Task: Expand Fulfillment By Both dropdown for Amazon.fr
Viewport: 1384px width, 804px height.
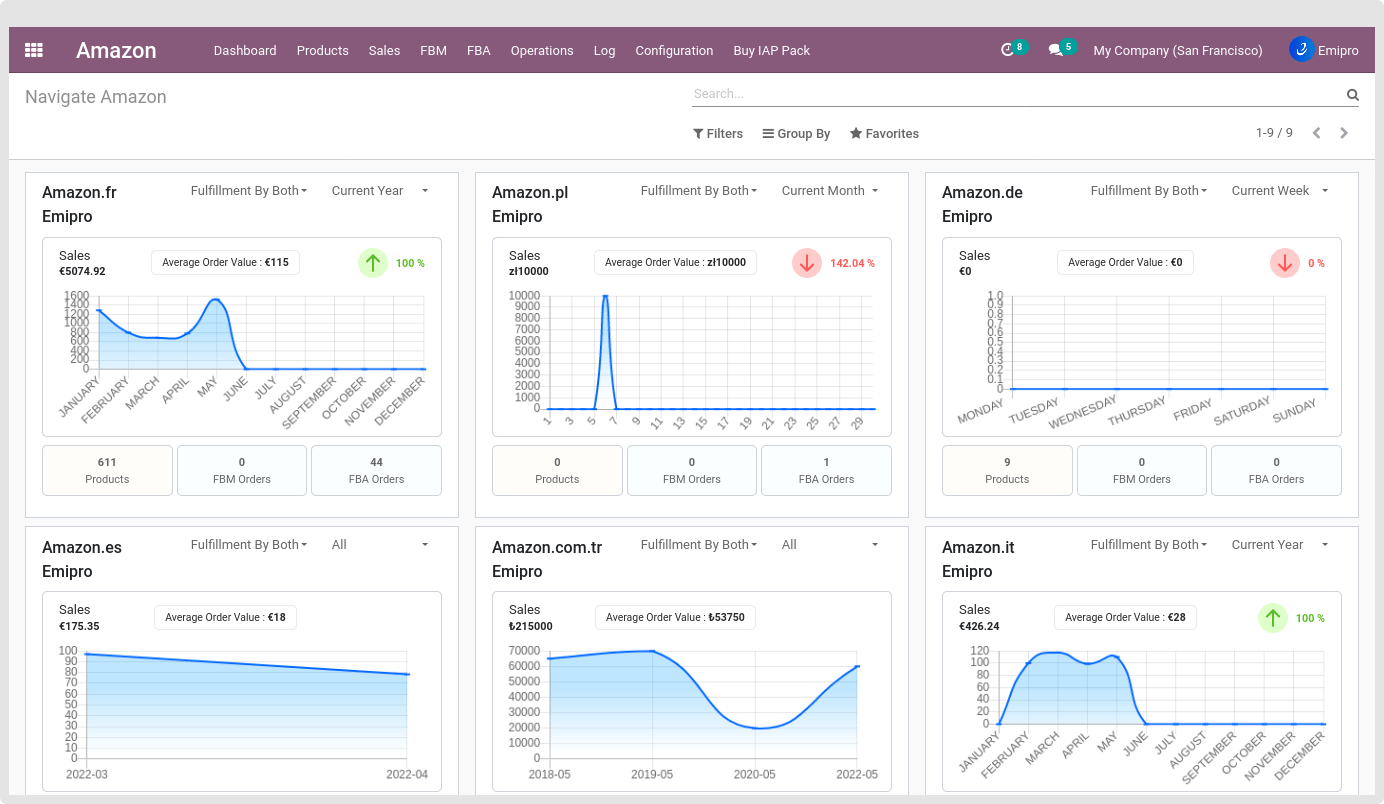Action: [x=249, y=191]
